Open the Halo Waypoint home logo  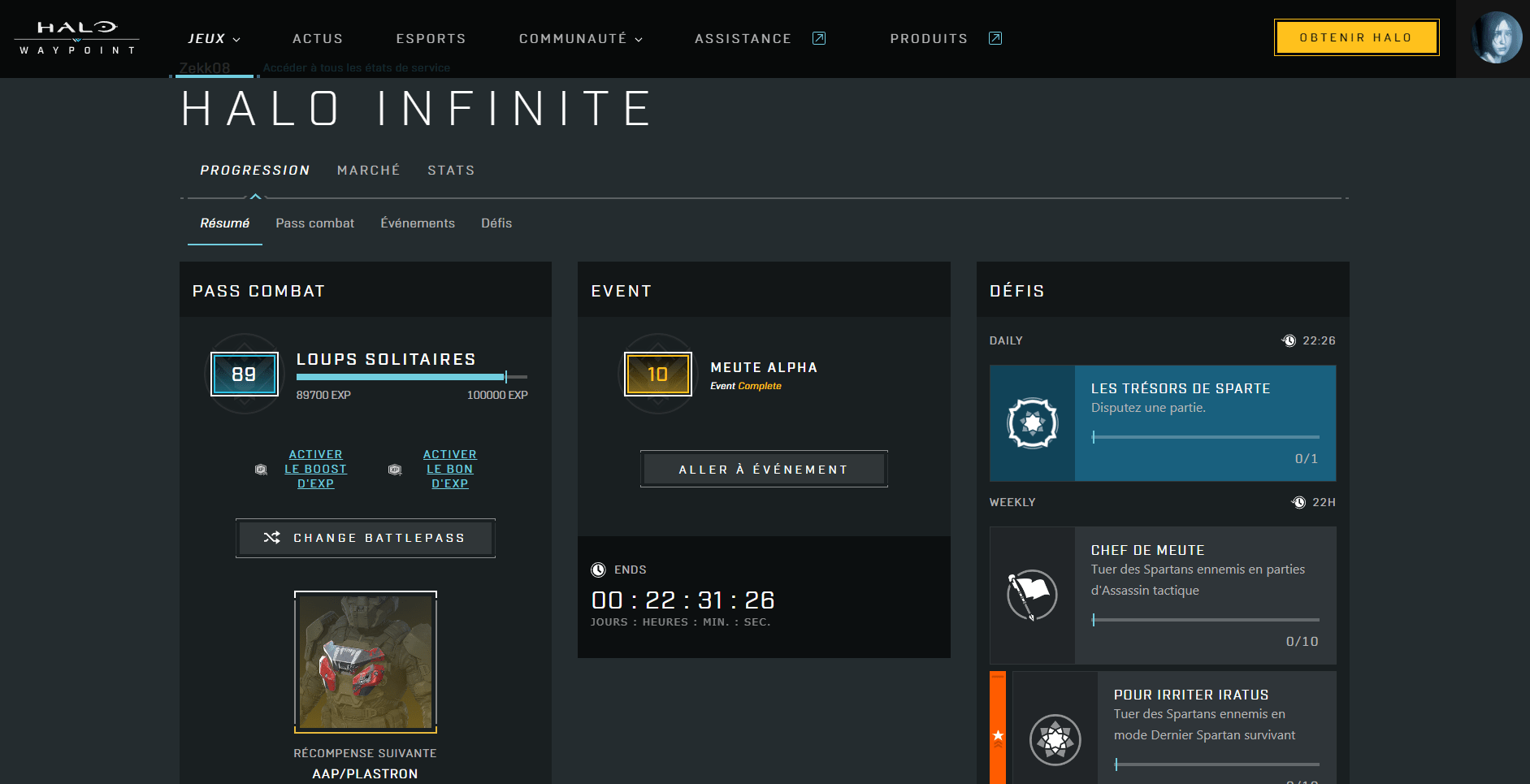tap(77, 38)
